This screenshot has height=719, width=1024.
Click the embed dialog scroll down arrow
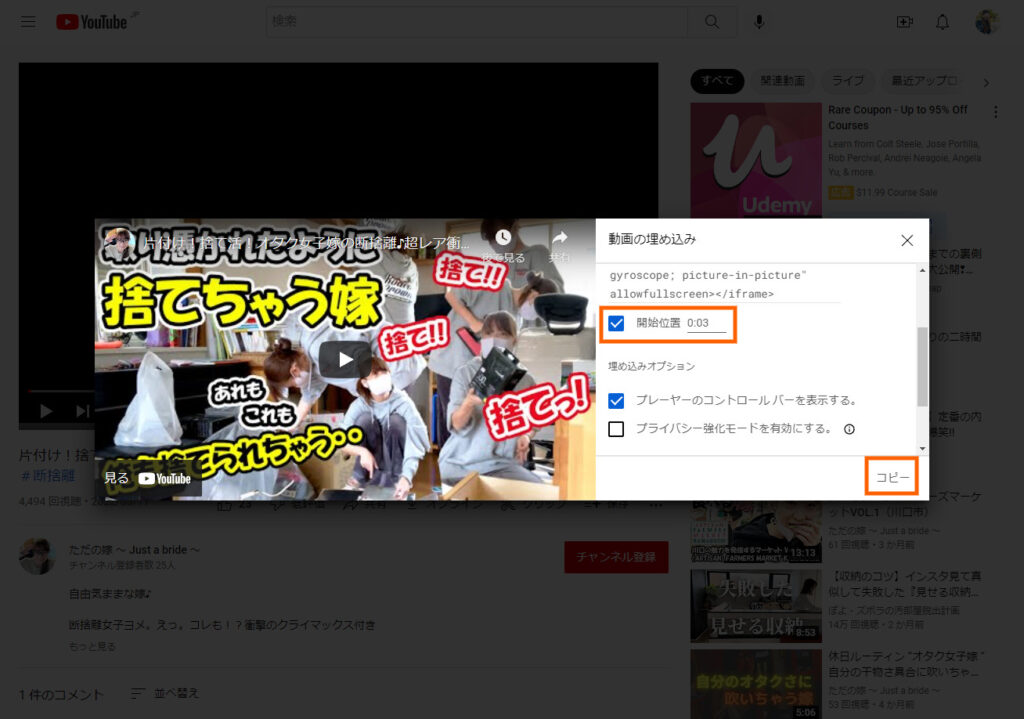(x=922, y=448)
